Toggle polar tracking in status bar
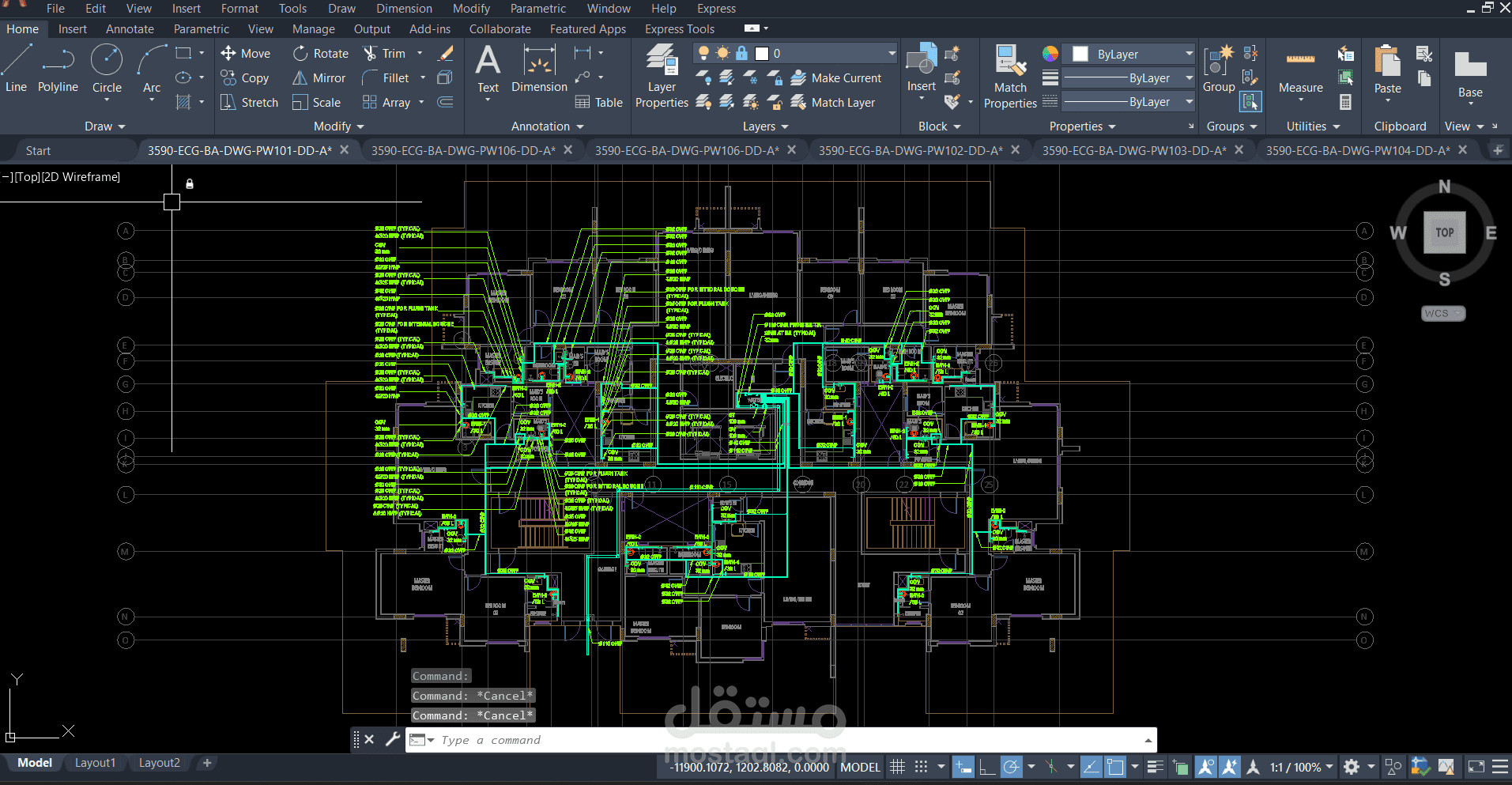 pyautogui.click(x=1011, y=767)
